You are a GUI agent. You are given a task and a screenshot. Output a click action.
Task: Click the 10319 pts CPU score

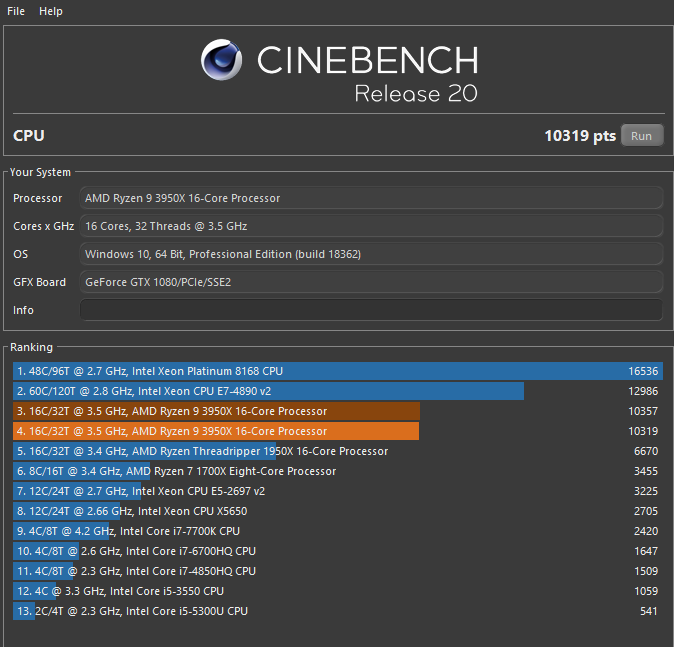580,136
